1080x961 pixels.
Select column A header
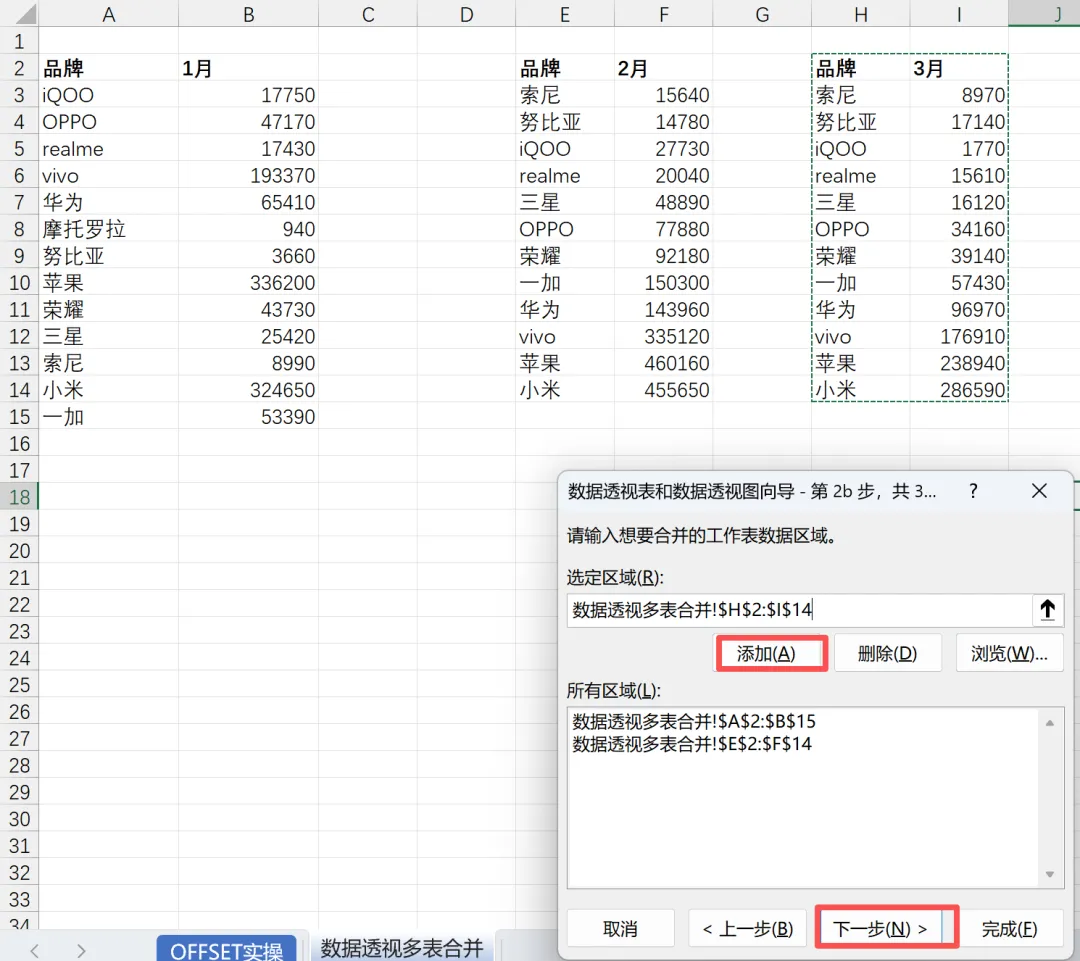click(x=108, y=14)
